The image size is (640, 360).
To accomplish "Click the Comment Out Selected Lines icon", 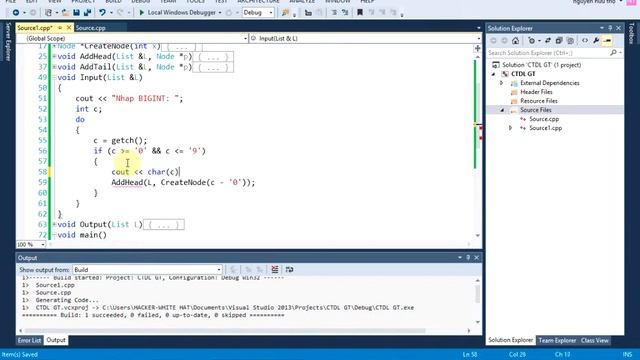I will tap(334, 13).
